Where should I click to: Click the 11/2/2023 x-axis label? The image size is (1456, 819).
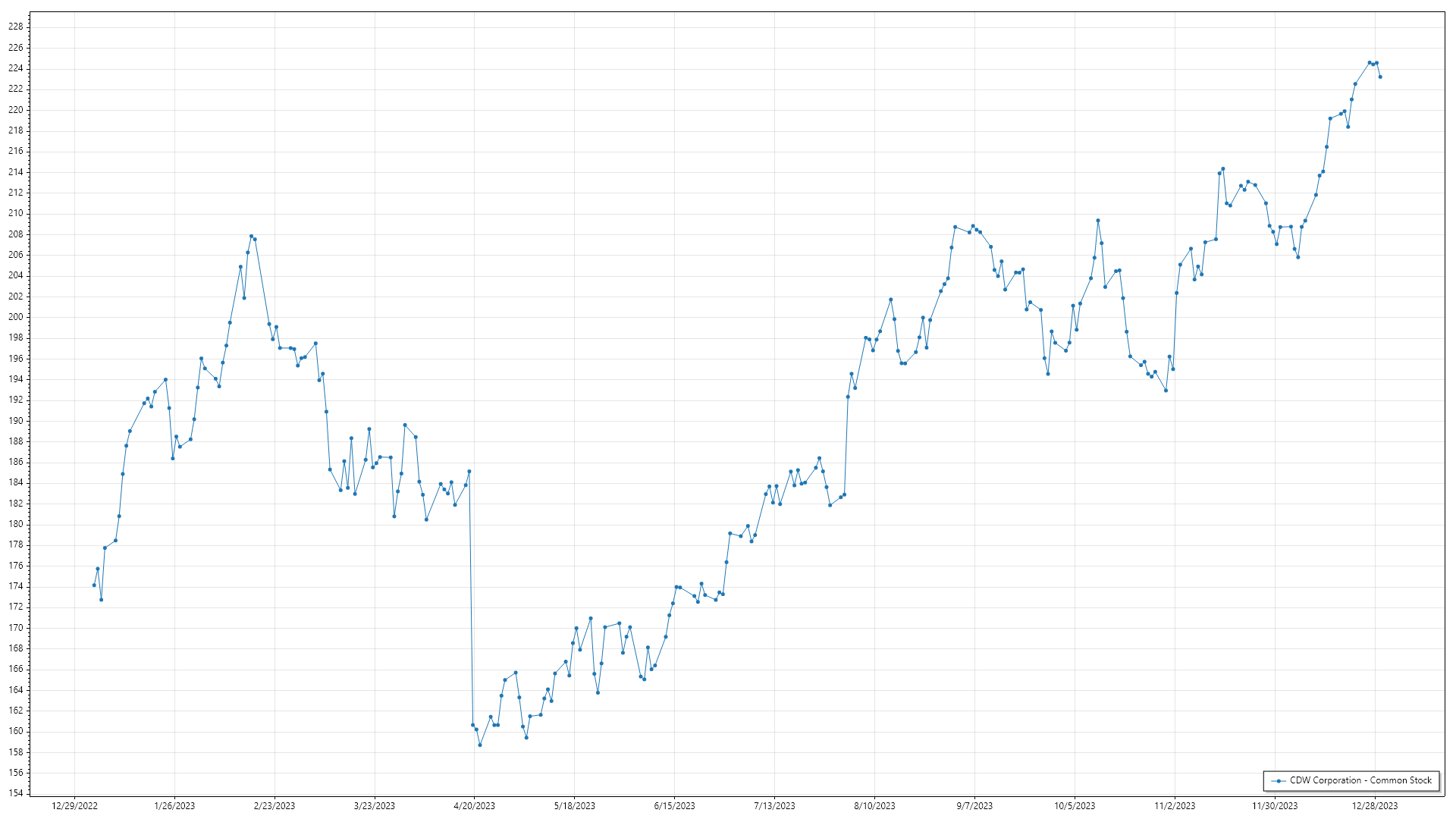click(x=1175, y=806)
